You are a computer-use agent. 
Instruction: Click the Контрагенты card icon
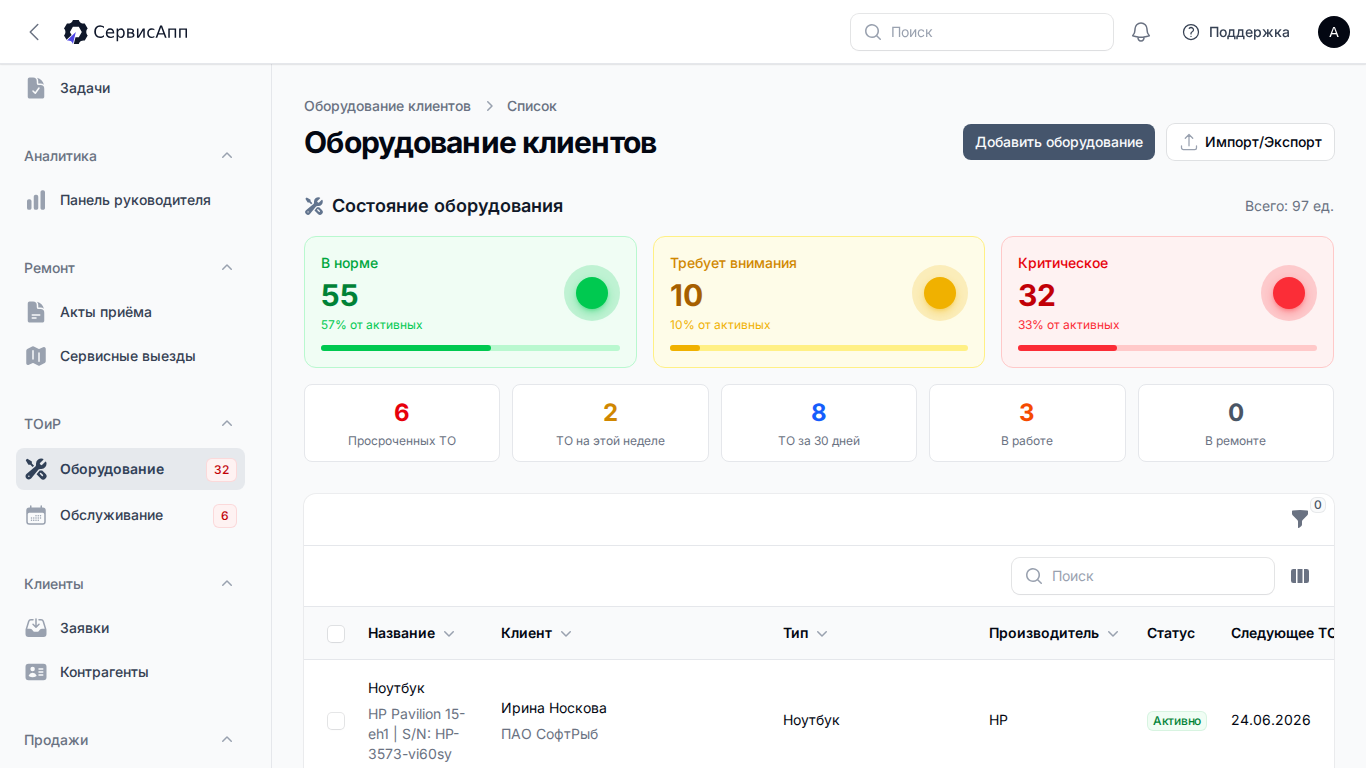[x=36, y=672]
